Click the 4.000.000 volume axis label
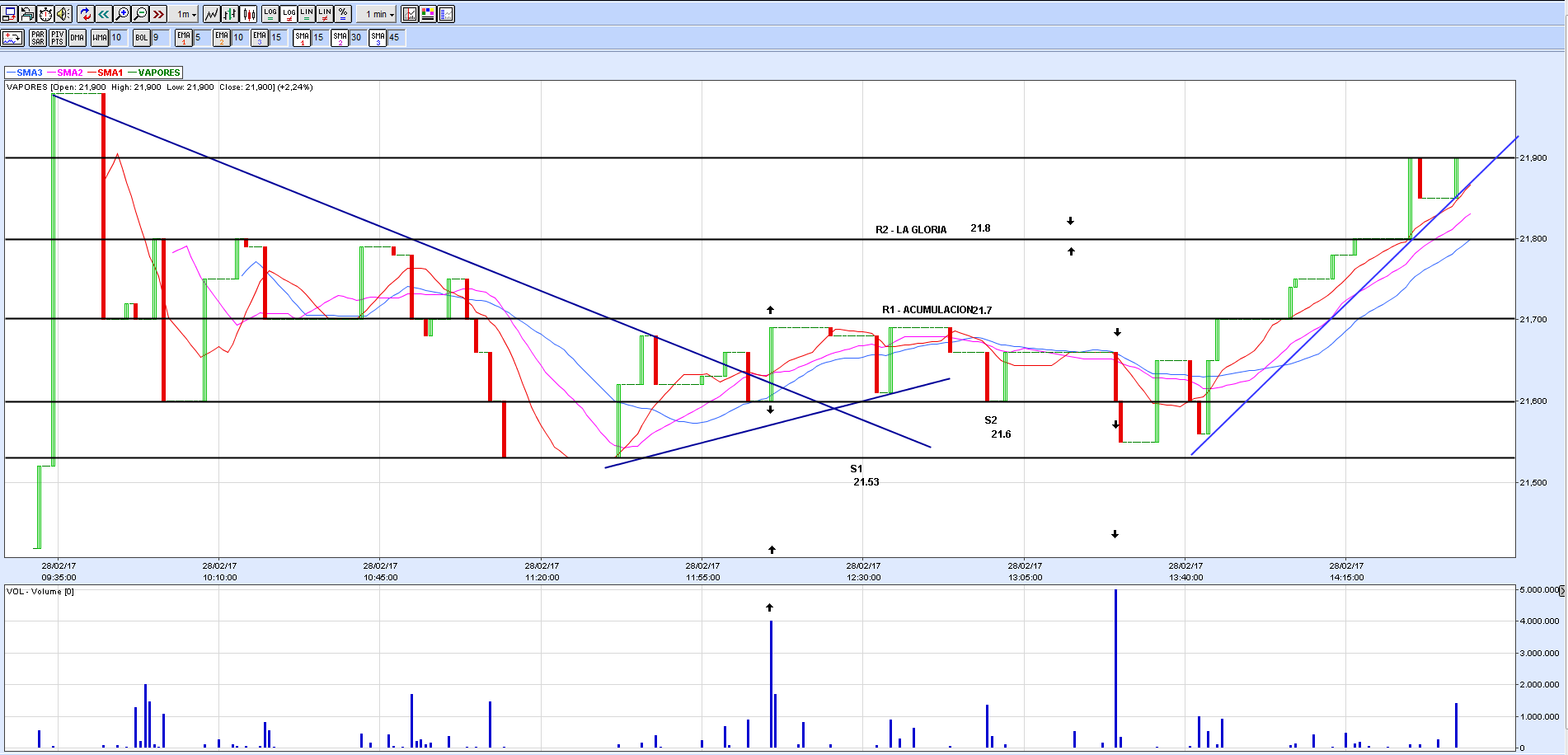1568x755 pixels. 1539,621
